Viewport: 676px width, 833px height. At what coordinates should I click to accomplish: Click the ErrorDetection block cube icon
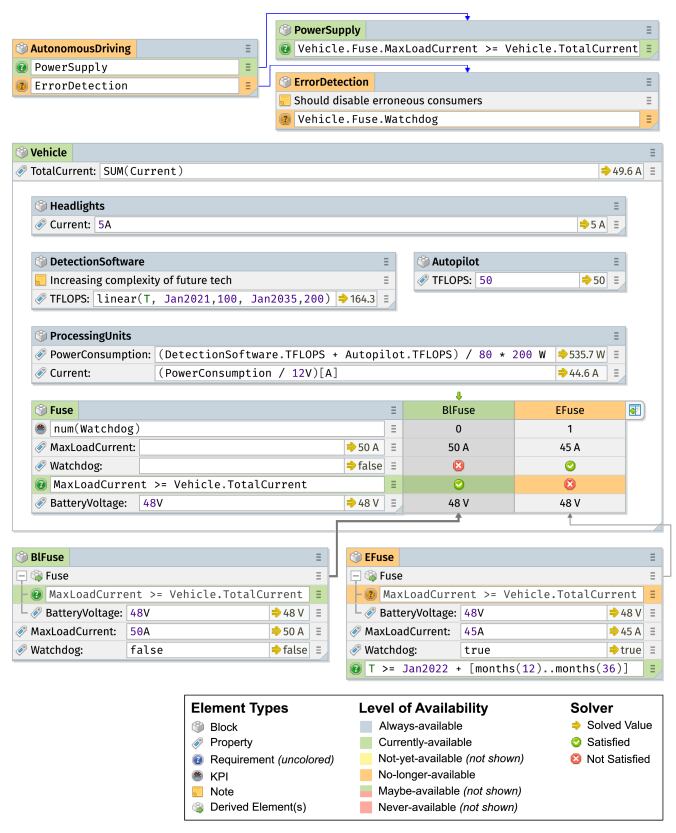click(x=285, y=82)
